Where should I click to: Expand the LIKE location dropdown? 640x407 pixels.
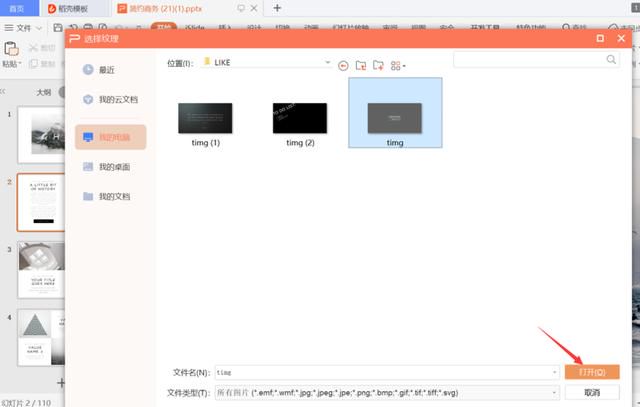point(327,62)
